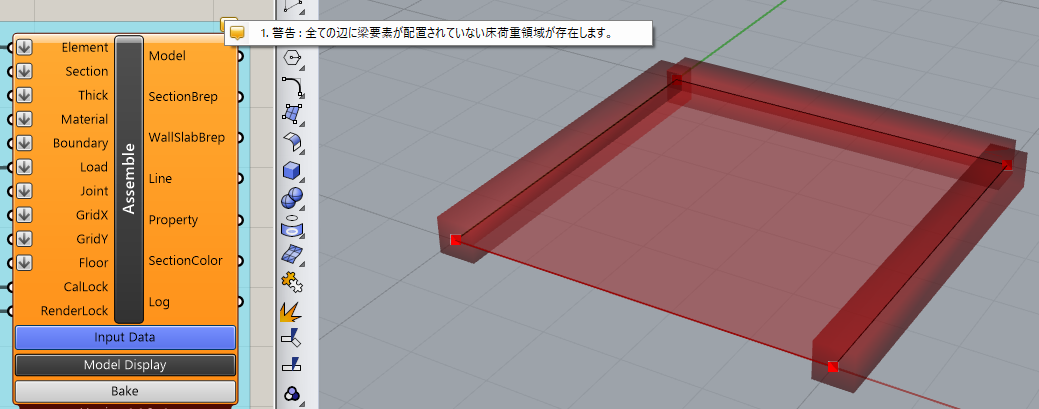Viewport: 1039px width, 409px height.
Task: Select the Trim tool
Action: point(293,338)
